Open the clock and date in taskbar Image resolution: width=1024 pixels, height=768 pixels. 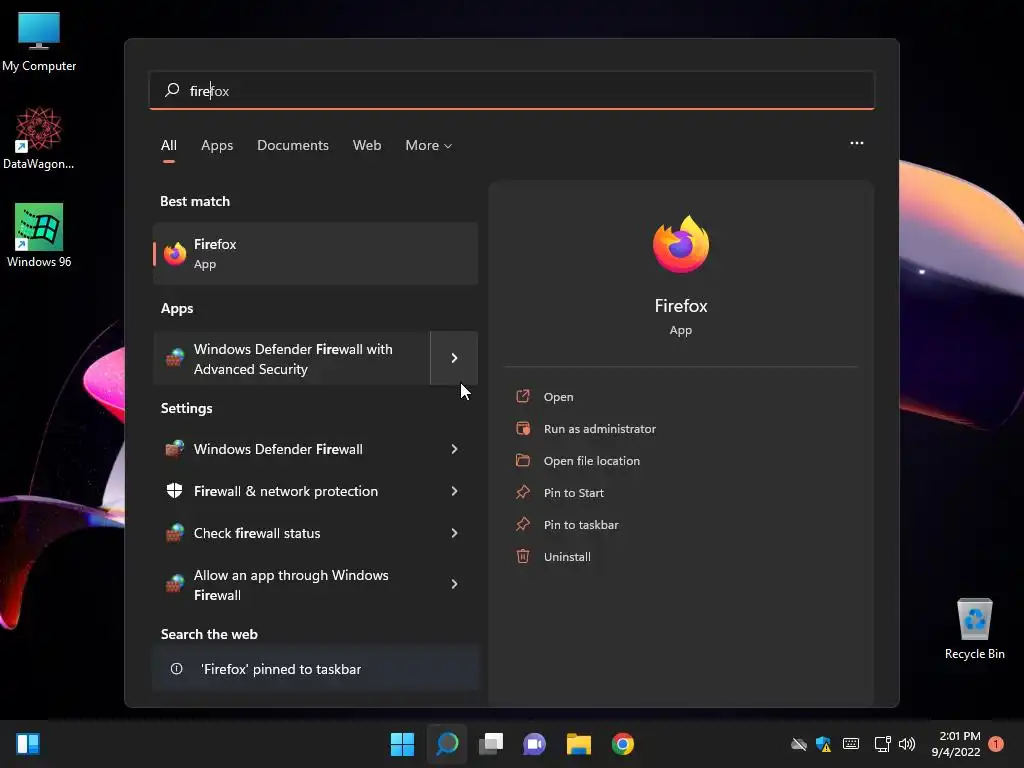956,744
